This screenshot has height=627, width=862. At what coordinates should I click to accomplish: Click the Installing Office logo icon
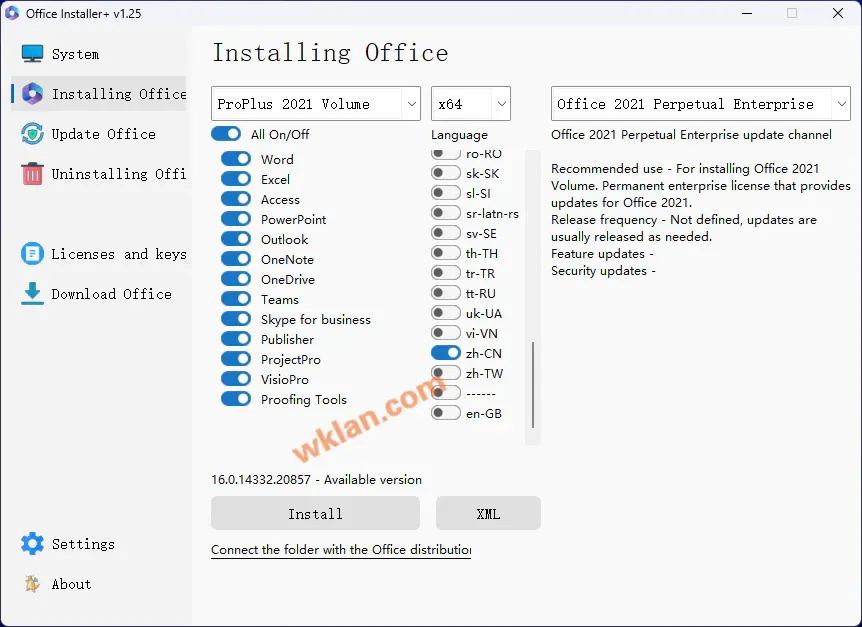[32, 94]
